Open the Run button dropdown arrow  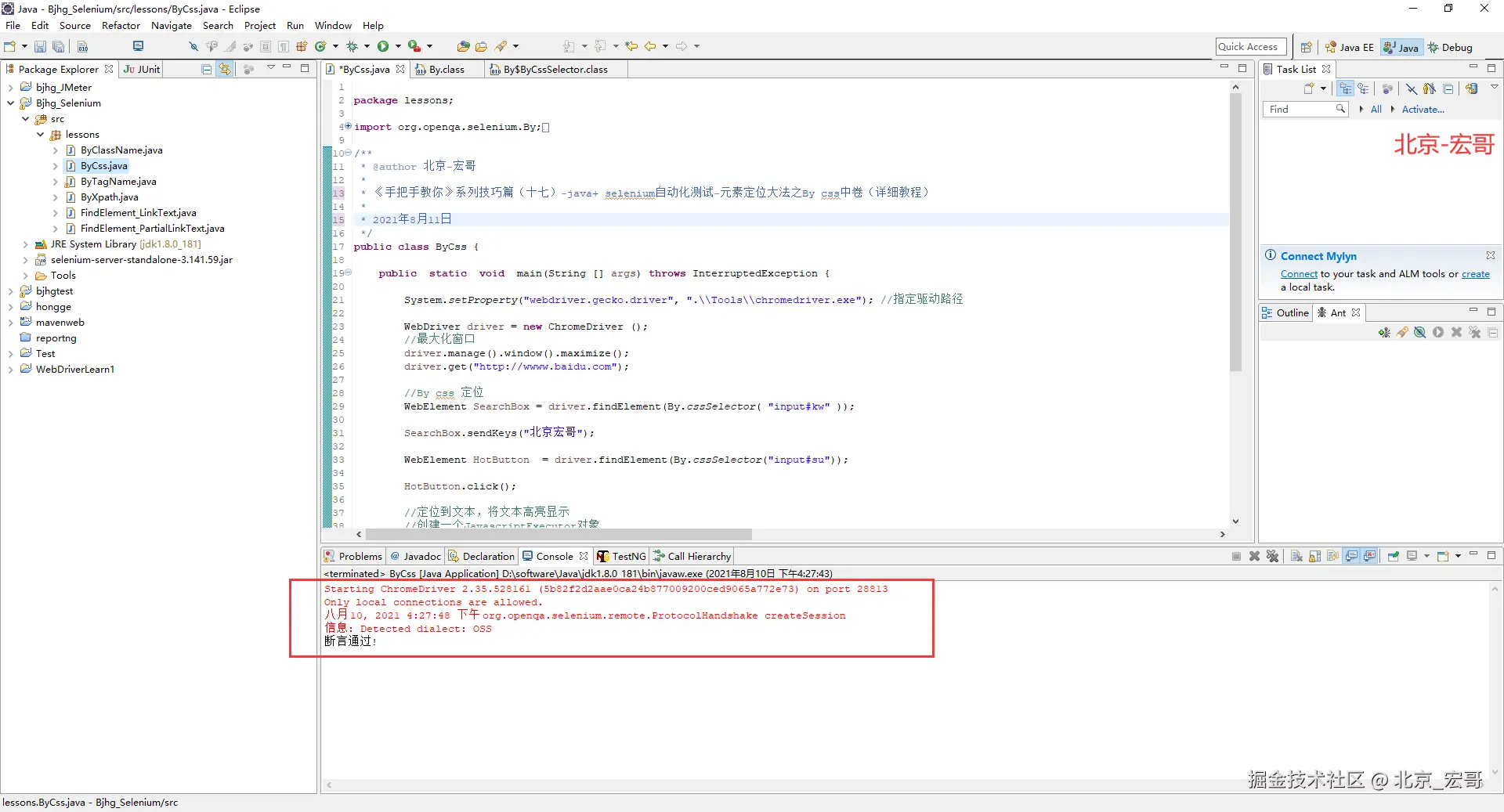398,46
